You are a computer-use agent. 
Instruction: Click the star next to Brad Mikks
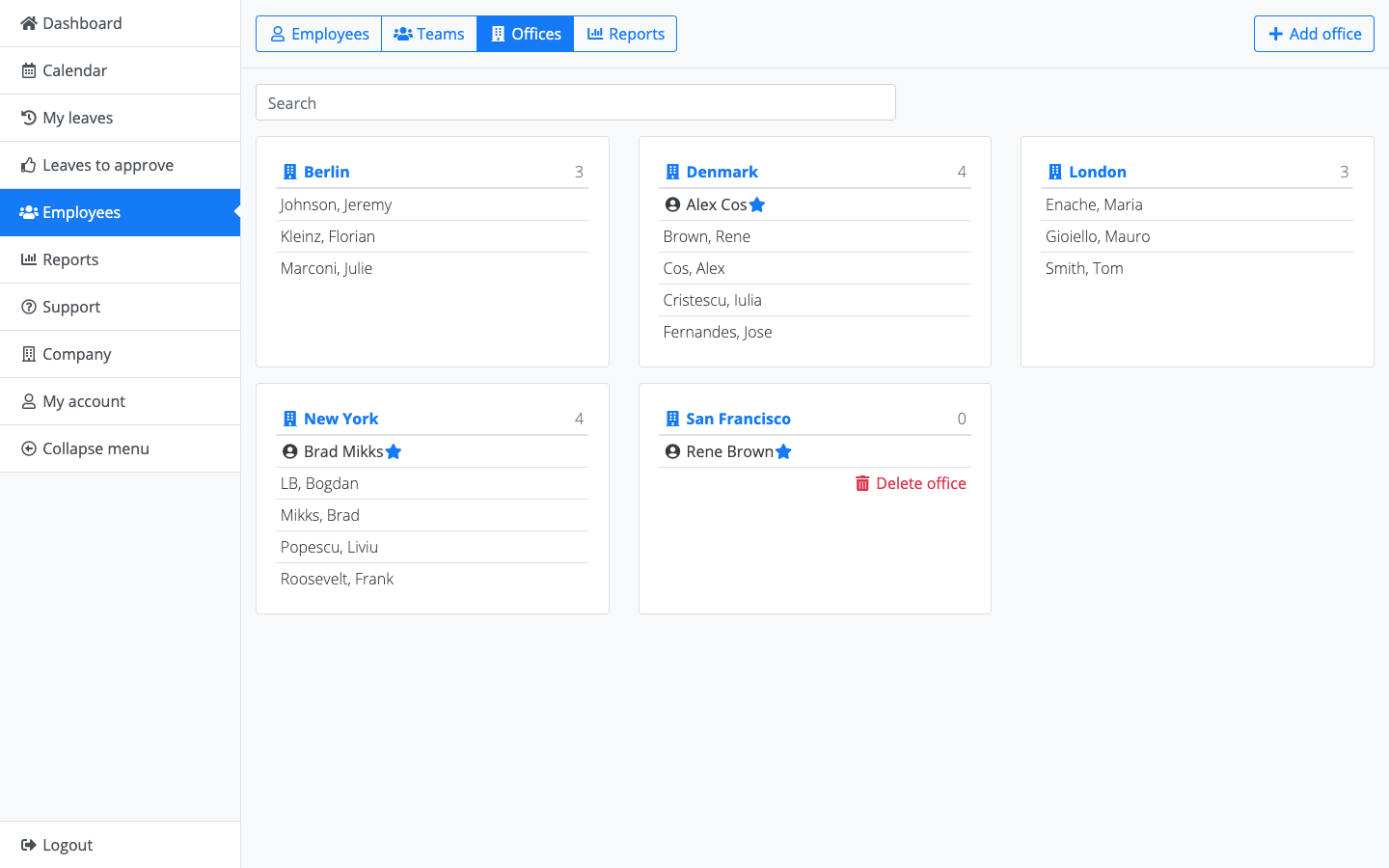point(394,451)
